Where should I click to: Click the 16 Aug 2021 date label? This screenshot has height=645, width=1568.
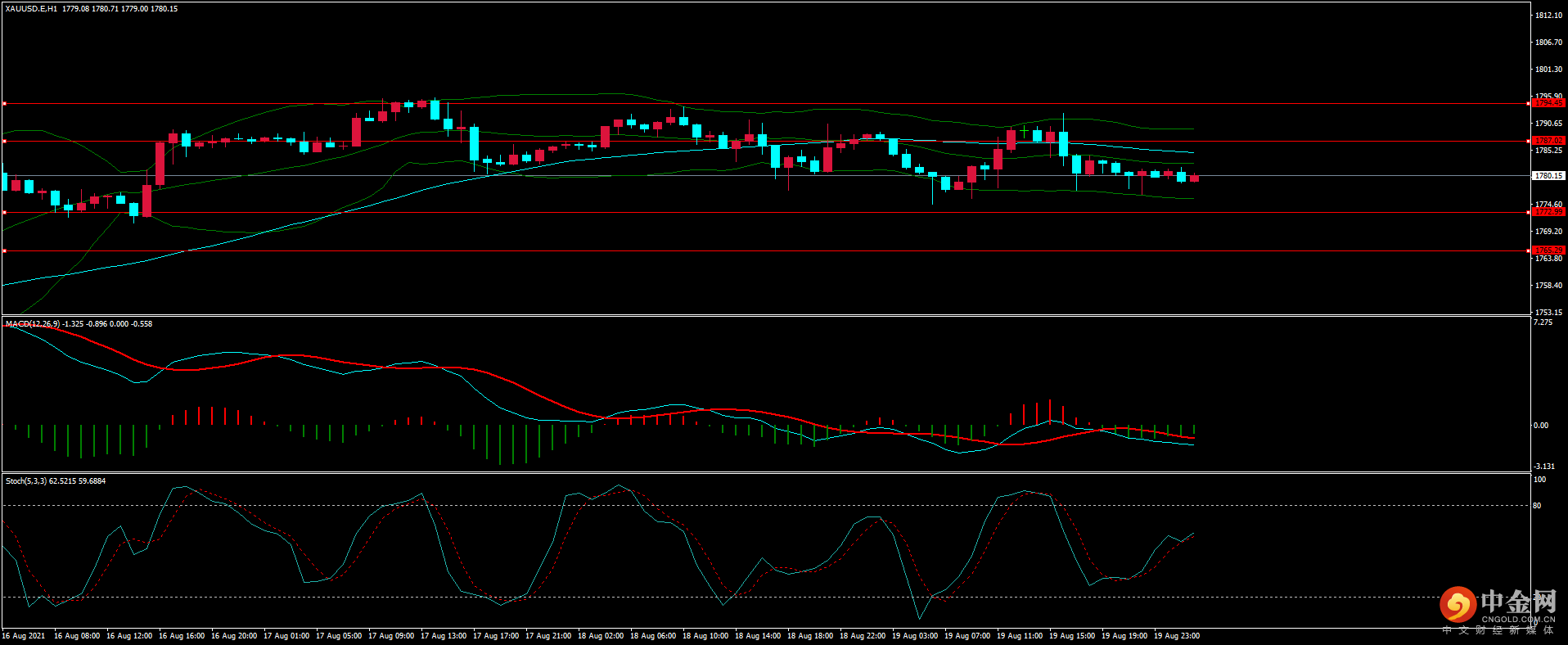click(x=24, y=636)
